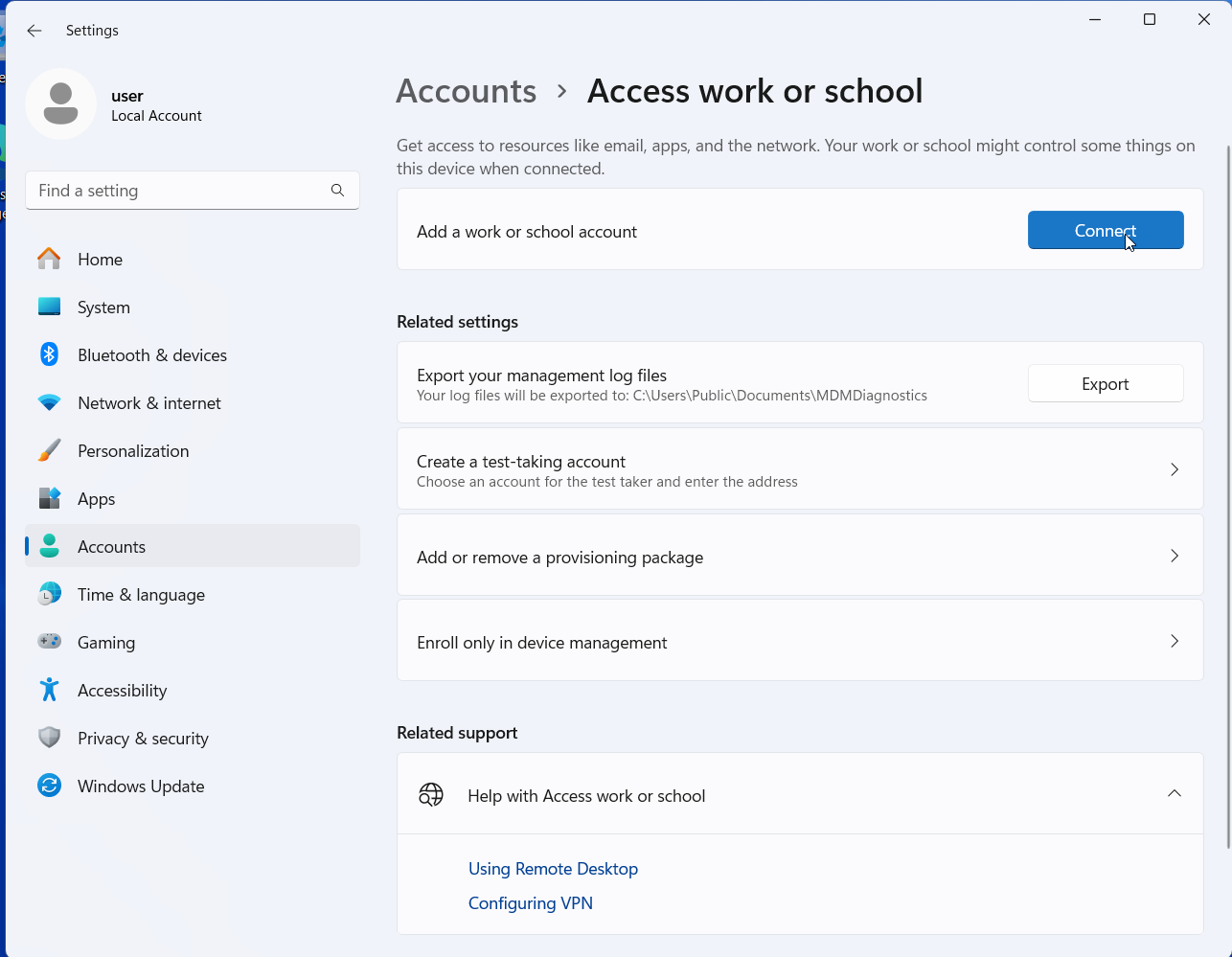Click the search magnifier icon
Screen dimensions: 1232x957
pyautogui.click(x=337, y=191)
